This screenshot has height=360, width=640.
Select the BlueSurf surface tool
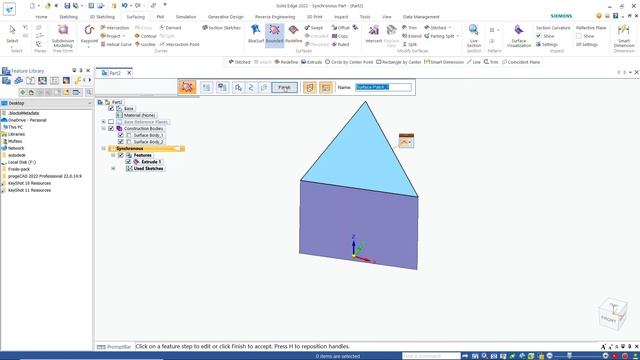pos(256,33)
